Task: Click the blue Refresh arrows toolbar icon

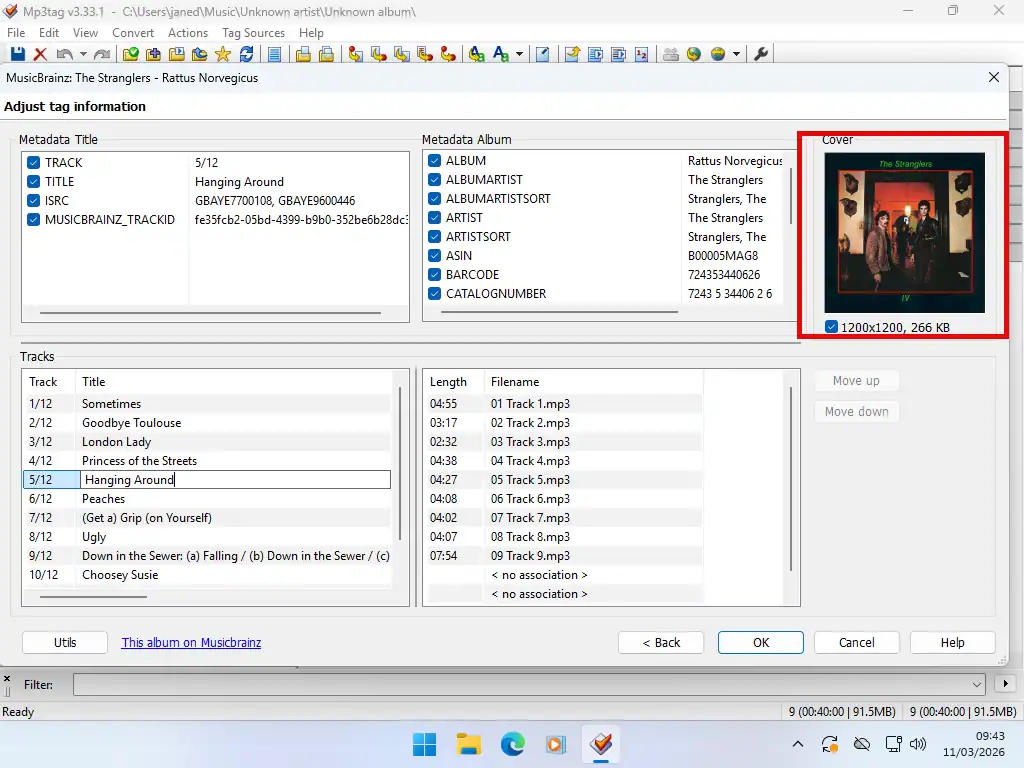Action: coord(246,54)
